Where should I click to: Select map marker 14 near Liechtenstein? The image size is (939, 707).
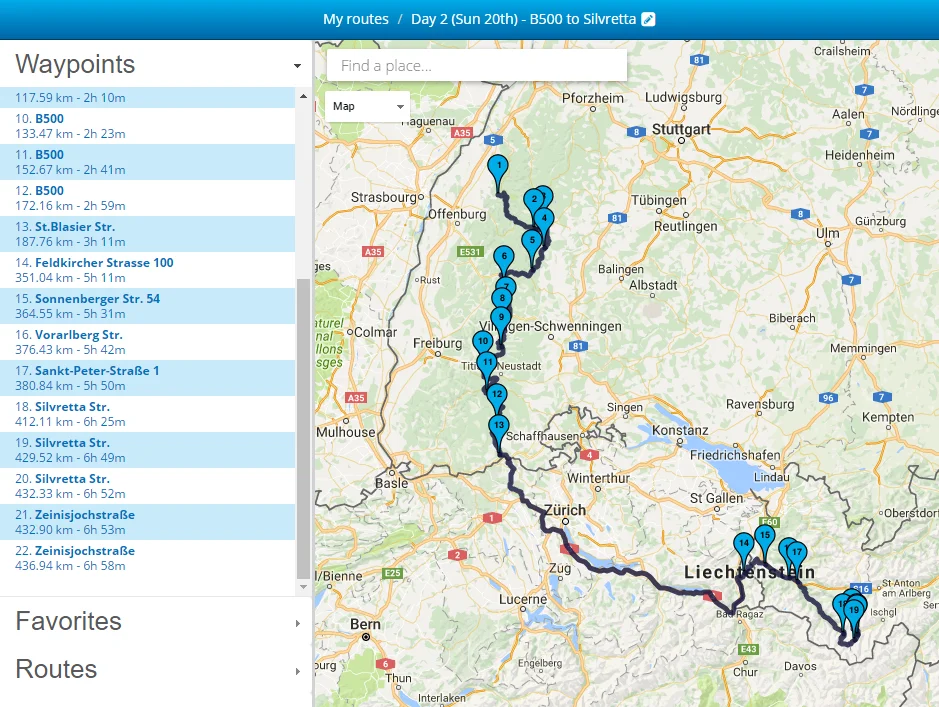coord(744,545)
